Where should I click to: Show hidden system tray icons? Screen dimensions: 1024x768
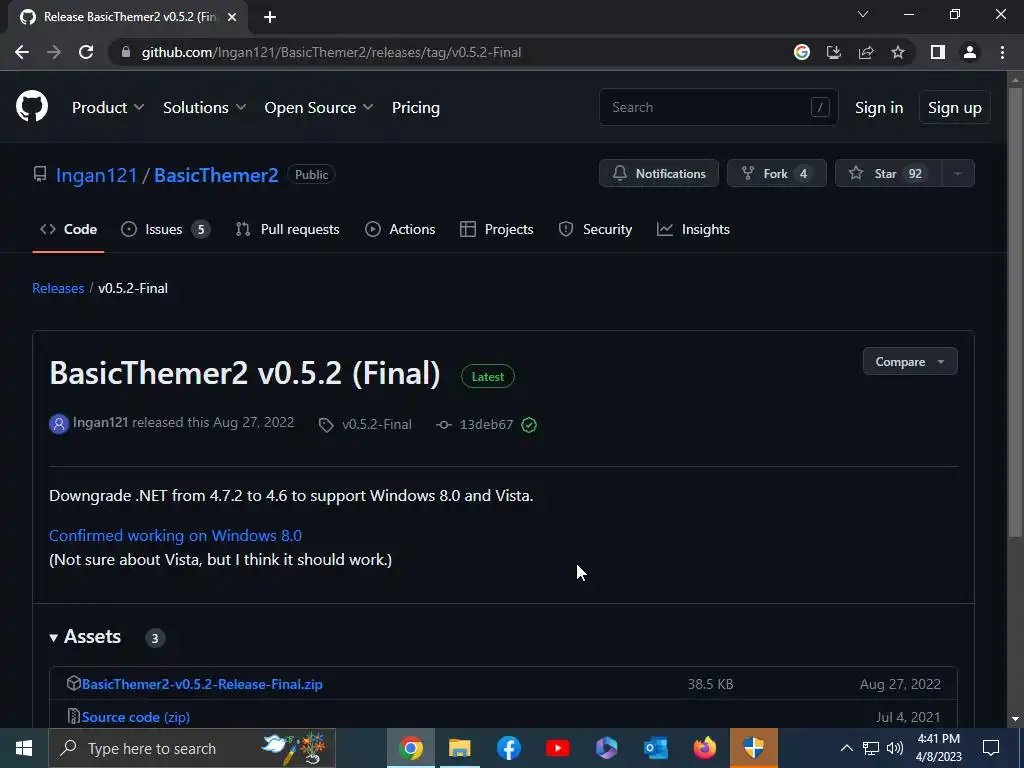coord(846,748)
